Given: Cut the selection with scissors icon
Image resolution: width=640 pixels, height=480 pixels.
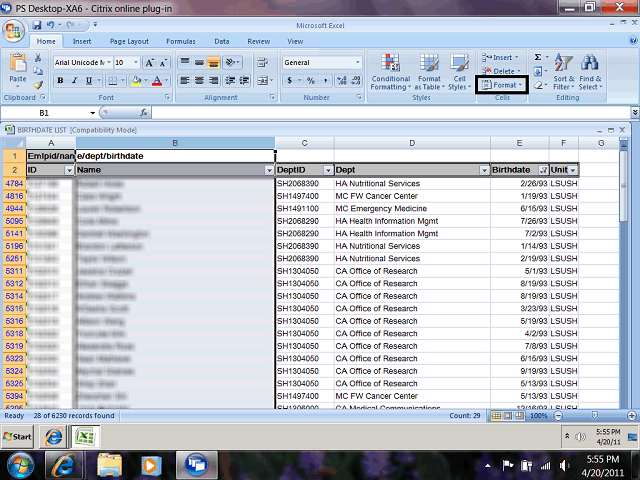Looking at the screenshot, I should [x=38, y=58].
